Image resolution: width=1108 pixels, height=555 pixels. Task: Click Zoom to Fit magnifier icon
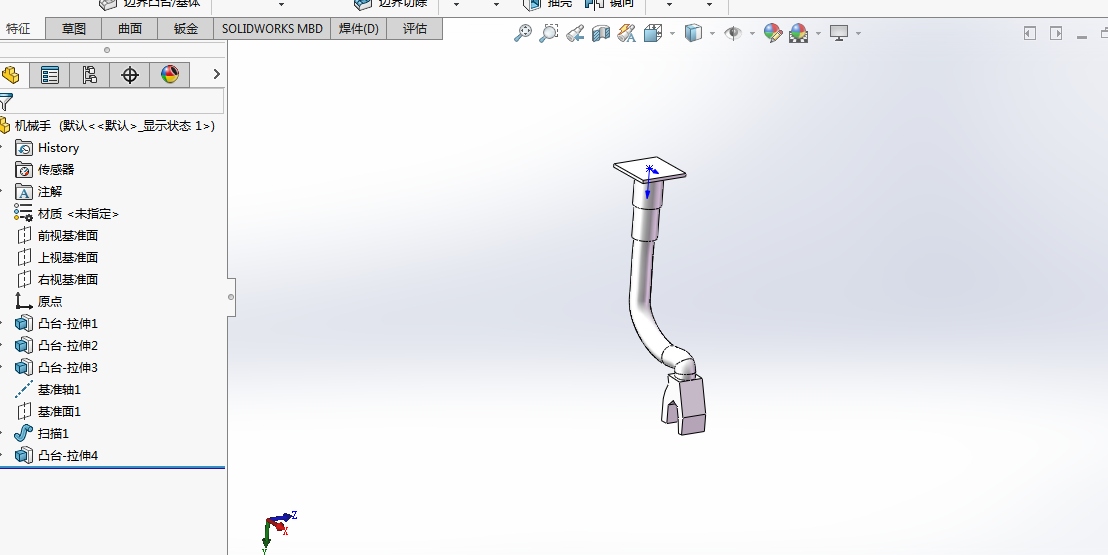(522, 33)
